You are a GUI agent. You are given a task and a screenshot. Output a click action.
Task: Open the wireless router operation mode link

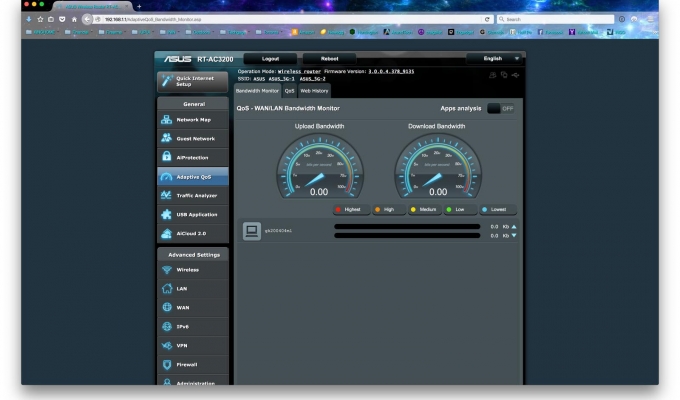point(299,71)
